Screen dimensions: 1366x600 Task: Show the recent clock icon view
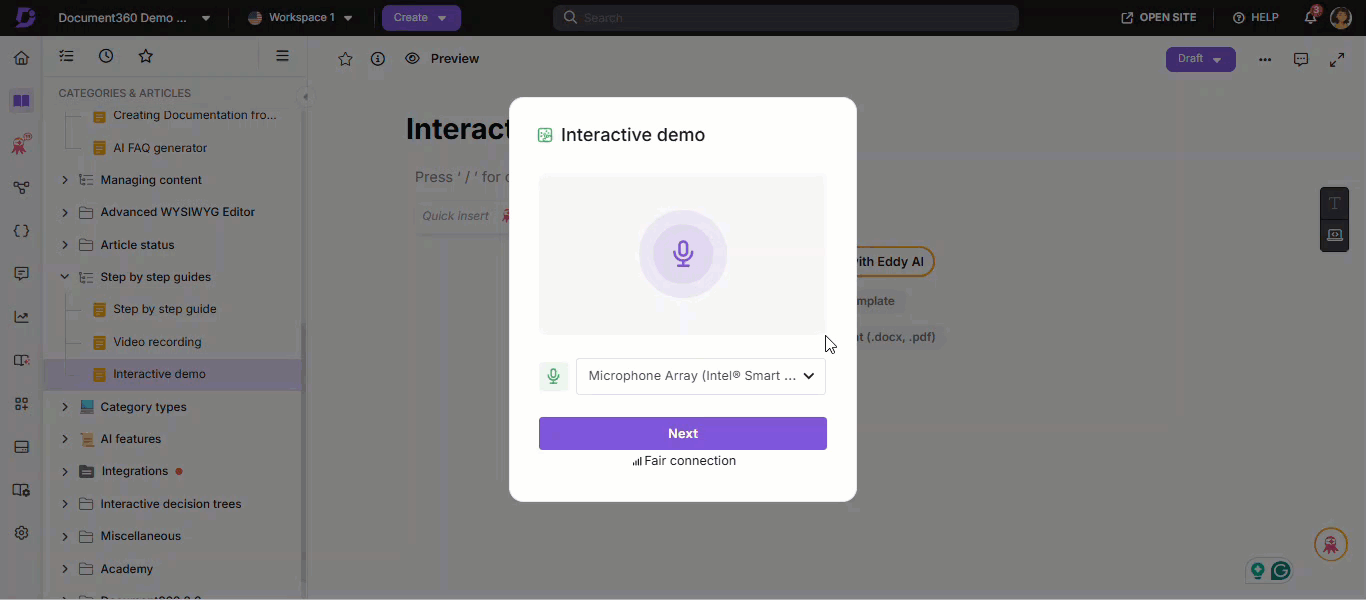pyautogui.click(x=106, y=56)
